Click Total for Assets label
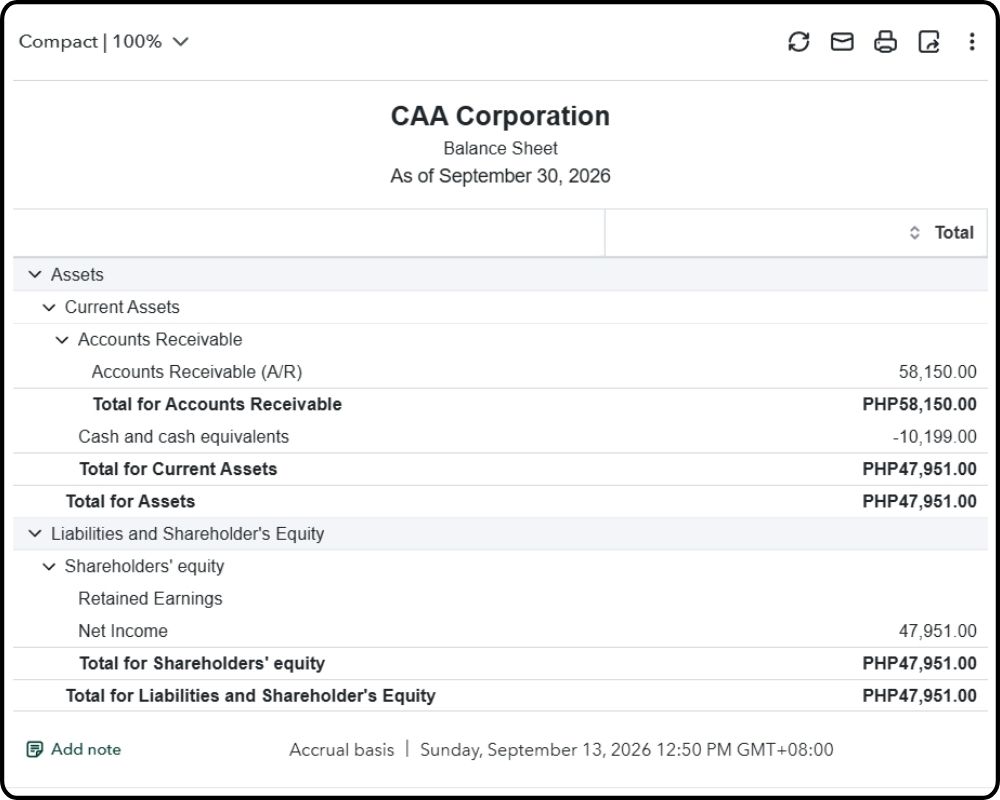 pos(130,501)
